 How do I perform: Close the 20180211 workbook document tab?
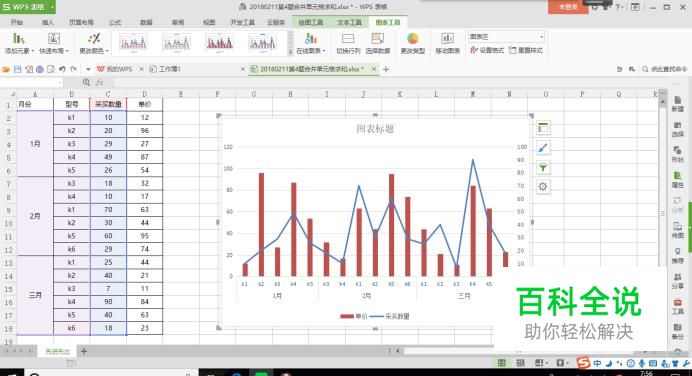coord(374,69)
